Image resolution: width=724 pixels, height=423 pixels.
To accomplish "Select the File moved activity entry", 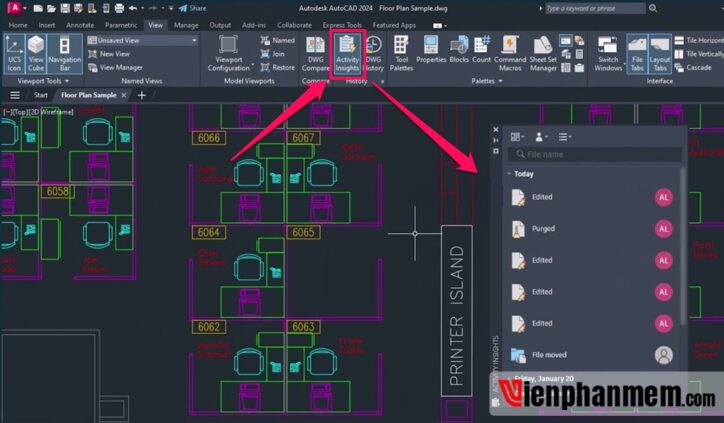I will [593, 355].
